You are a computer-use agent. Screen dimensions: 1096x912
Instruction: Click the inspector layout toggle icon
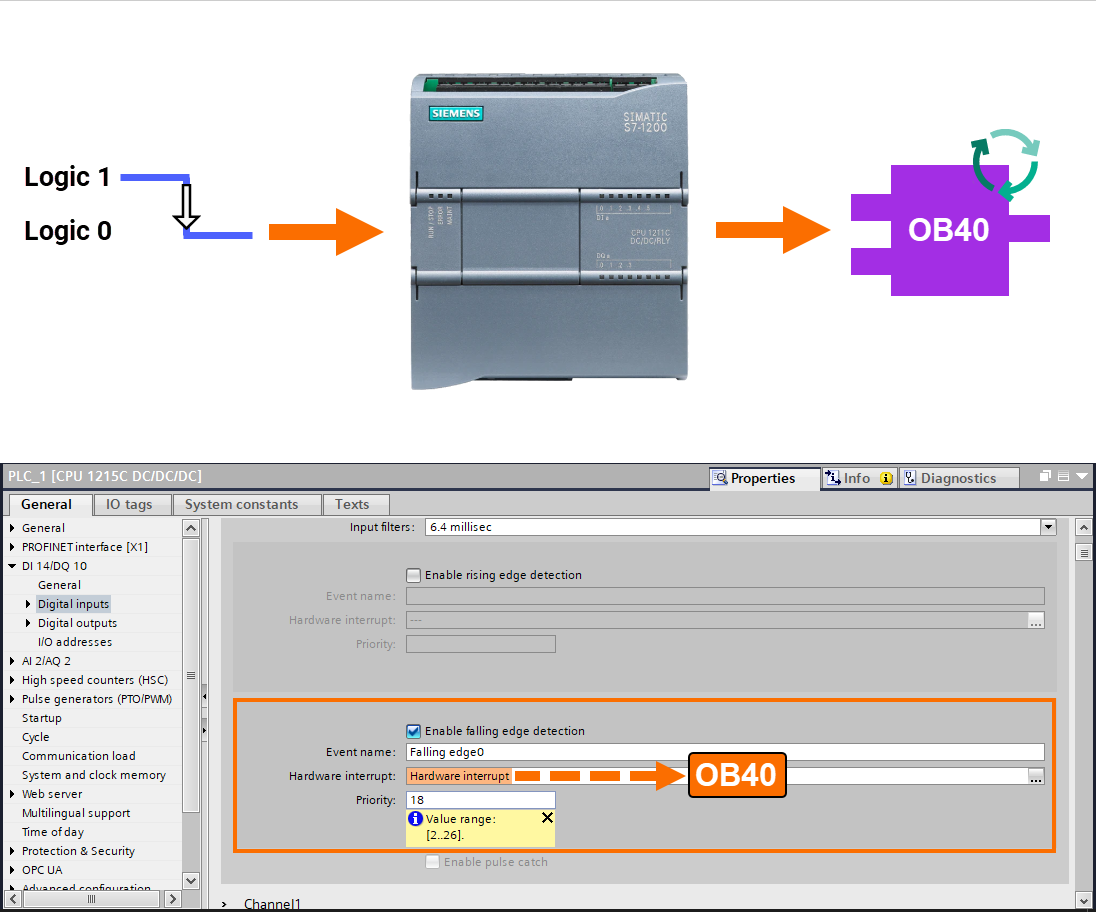pos(1063,476)
